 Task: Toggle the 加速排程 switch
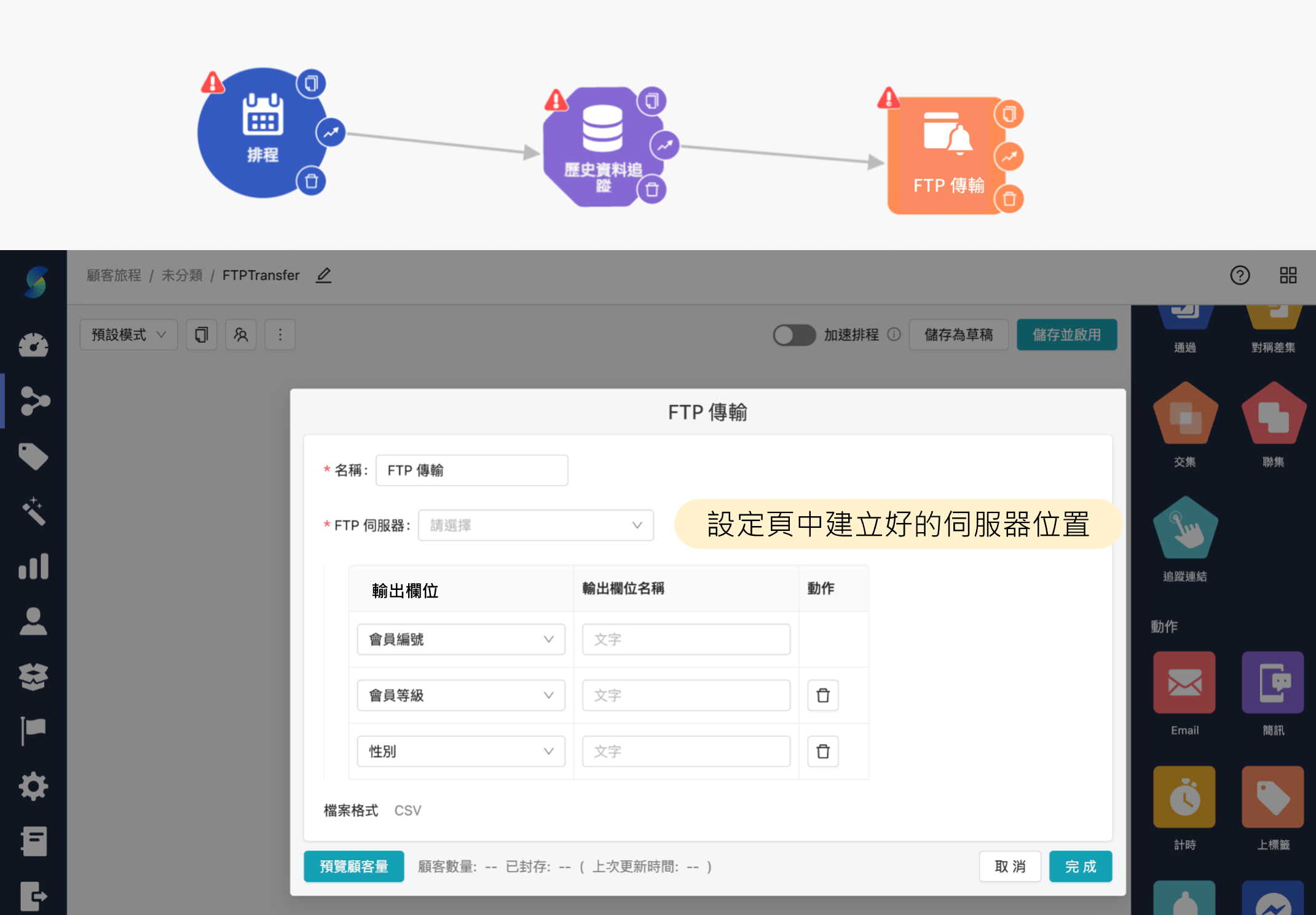[794, 335]
